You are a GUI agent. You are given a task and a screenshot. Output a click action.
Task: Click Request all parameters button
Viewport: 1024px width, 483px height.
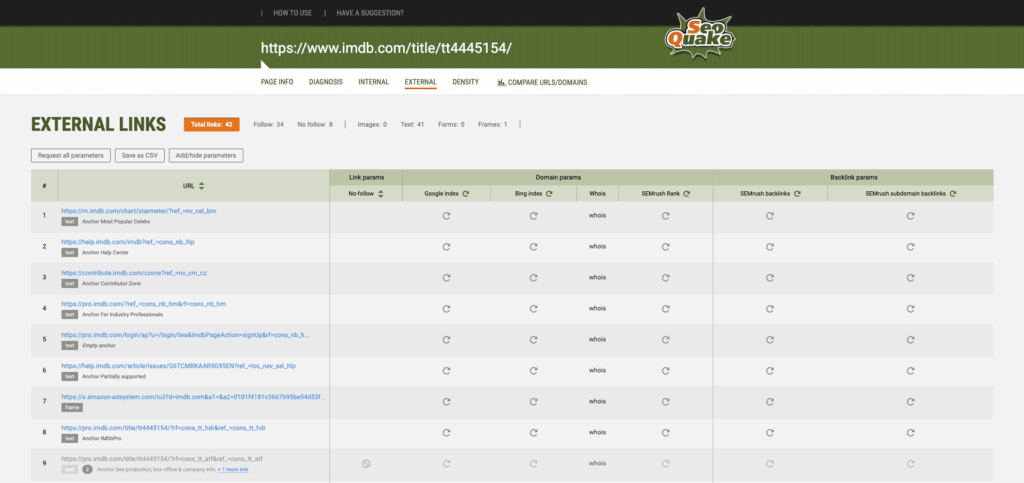click(x=71, y=155)
